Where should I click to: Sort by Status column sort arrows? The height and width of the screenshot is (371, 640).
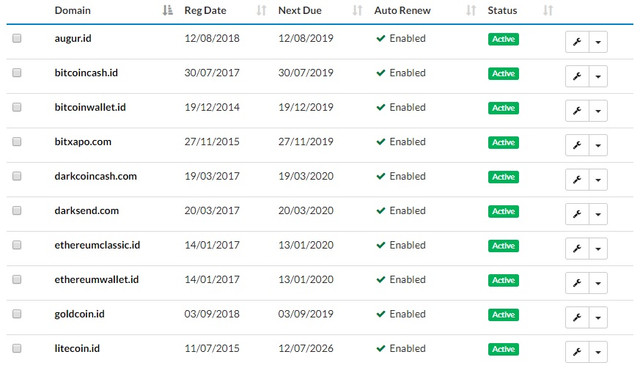click(x=548, y=11)
